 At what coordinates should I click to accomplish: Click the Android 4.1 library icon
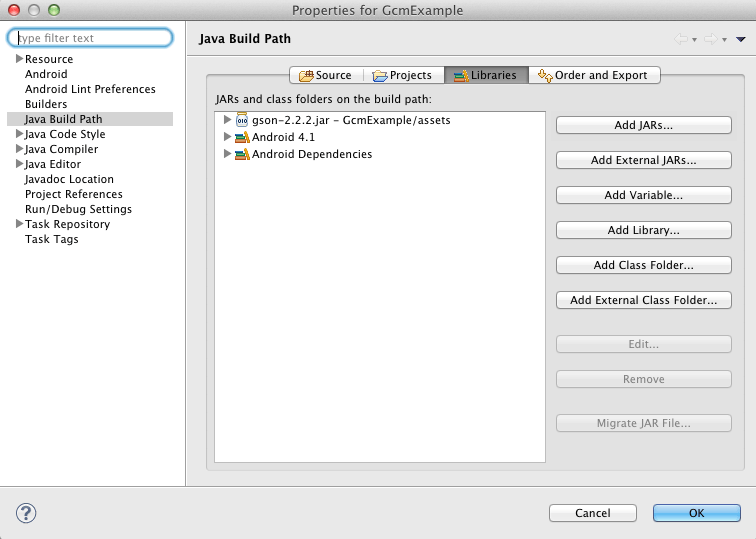tap(242, 137)
